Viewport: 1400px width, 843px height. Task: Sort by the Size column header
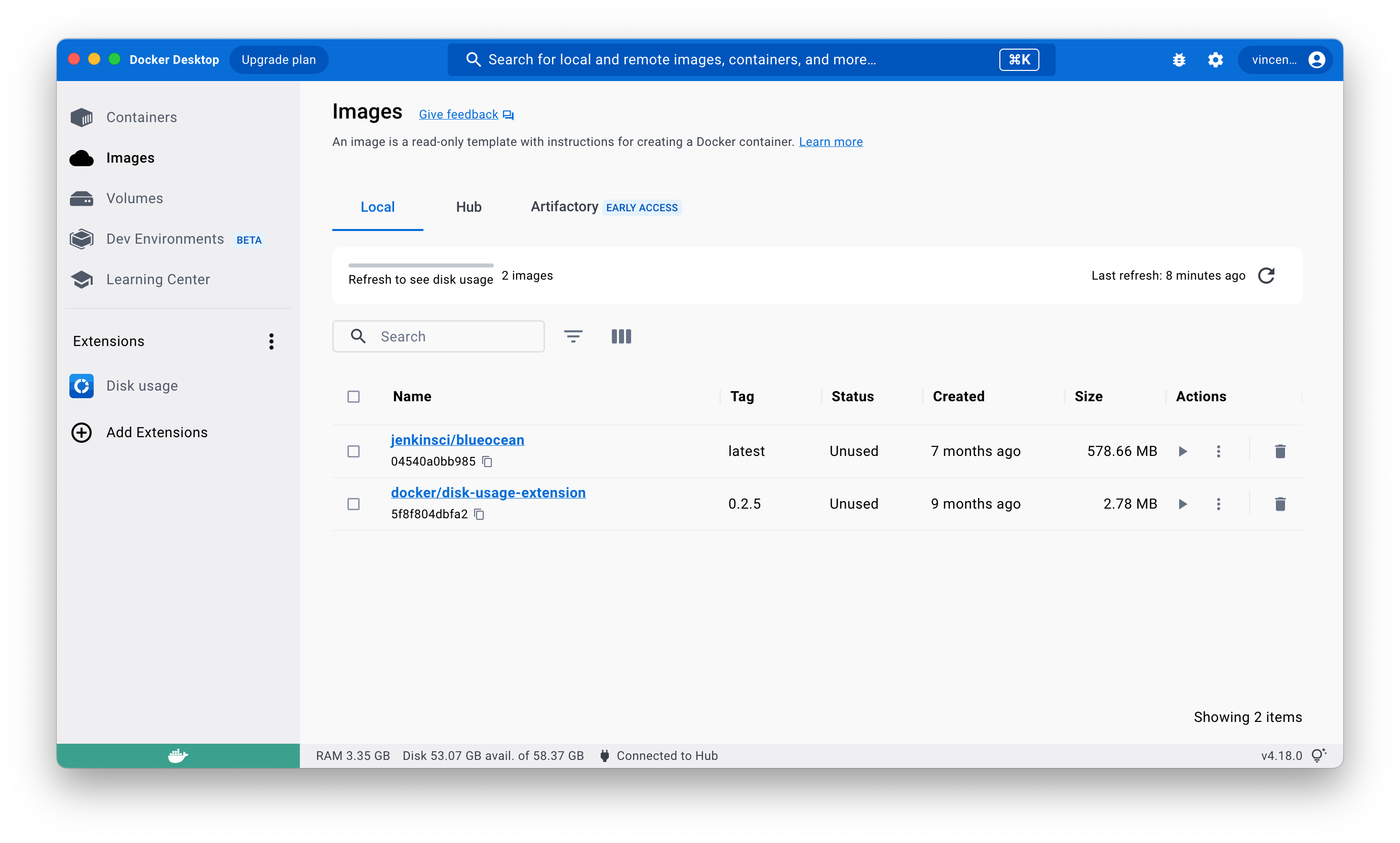click(1088, 397)
